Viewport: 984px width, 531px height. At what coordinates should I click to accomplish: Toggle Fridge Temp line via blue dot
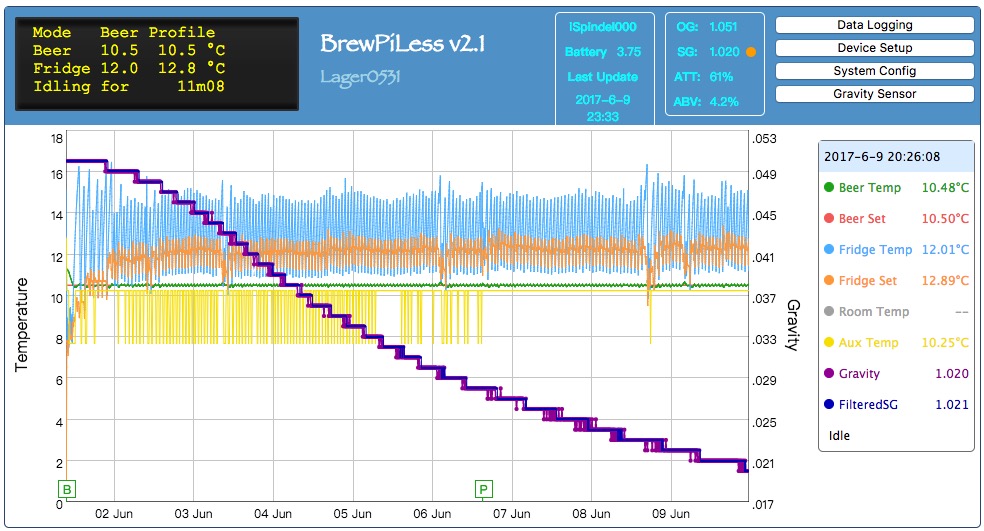click(828, 249)
